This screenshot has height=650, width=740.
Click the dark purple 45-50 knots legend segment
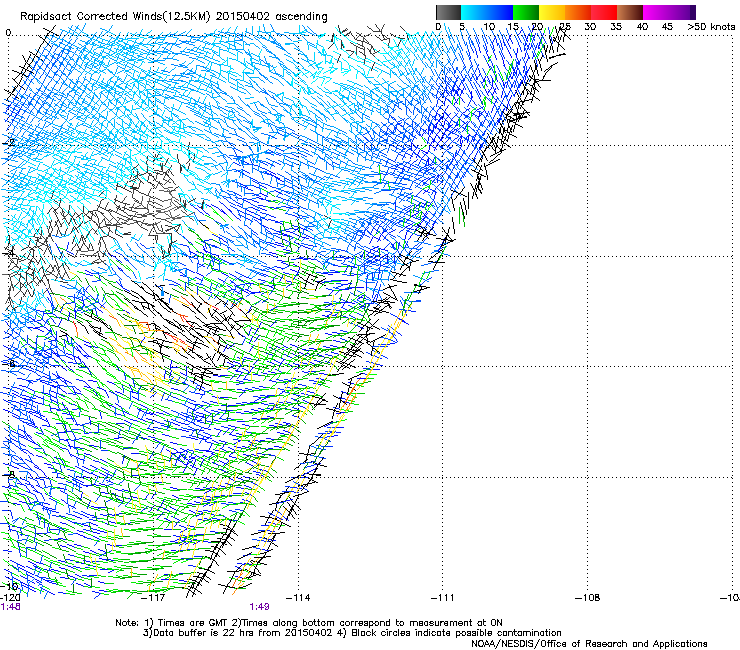pos(682,12)
